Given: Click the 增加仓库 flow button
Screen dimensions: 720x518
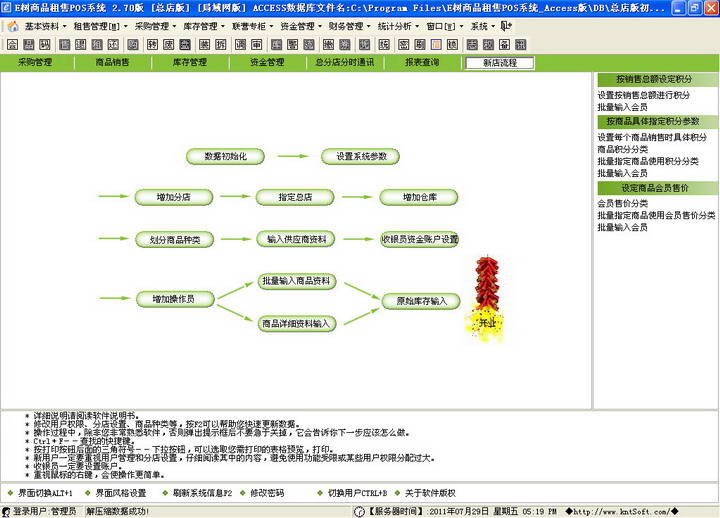Looking at the screenshot, I should coord(419,197).
